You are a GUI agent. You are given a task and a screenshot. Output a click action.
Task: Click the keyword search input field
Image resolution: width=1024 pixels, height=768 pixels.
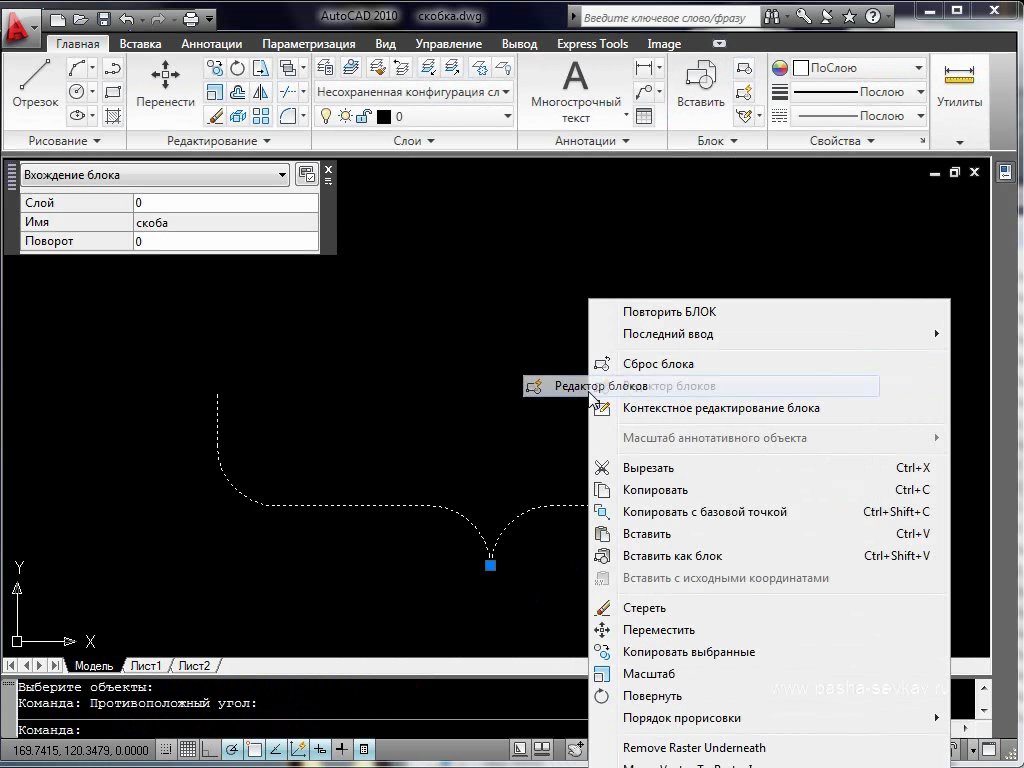coord(665,17)
